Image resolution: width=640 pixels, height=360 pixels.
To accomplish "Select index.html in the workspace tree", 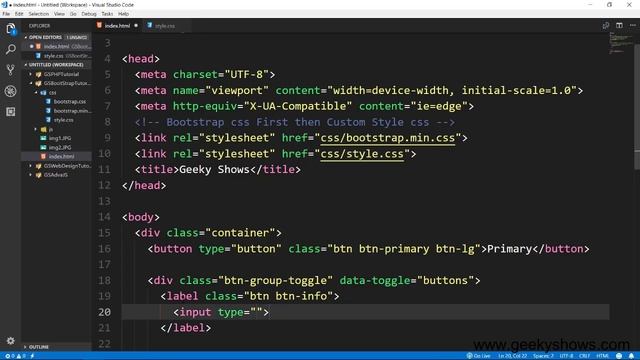I will point(61,156).
